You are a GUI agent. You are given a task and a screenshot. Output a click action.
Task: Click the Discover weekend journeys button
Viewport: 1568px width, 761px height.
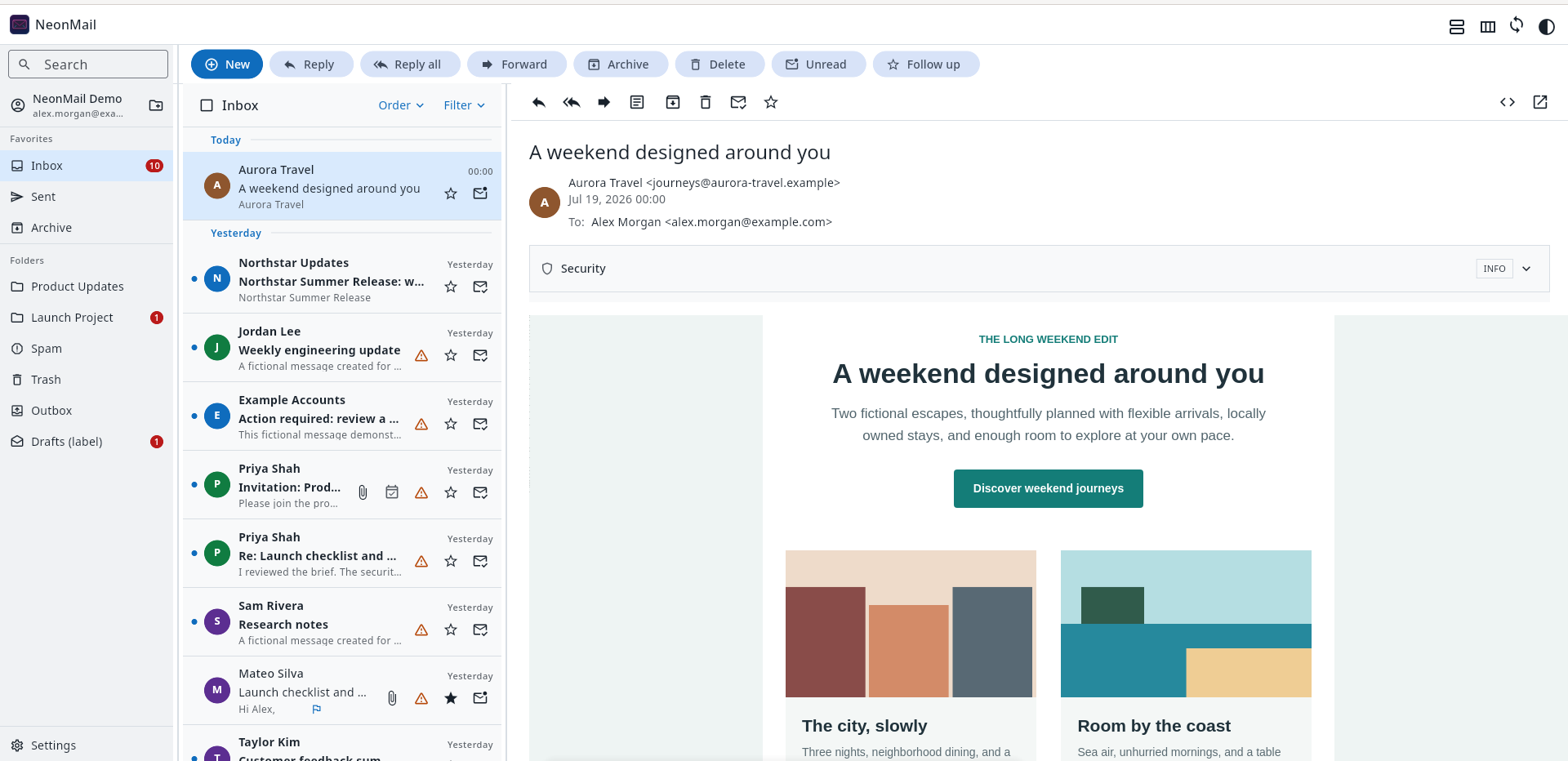point(1048,488)
